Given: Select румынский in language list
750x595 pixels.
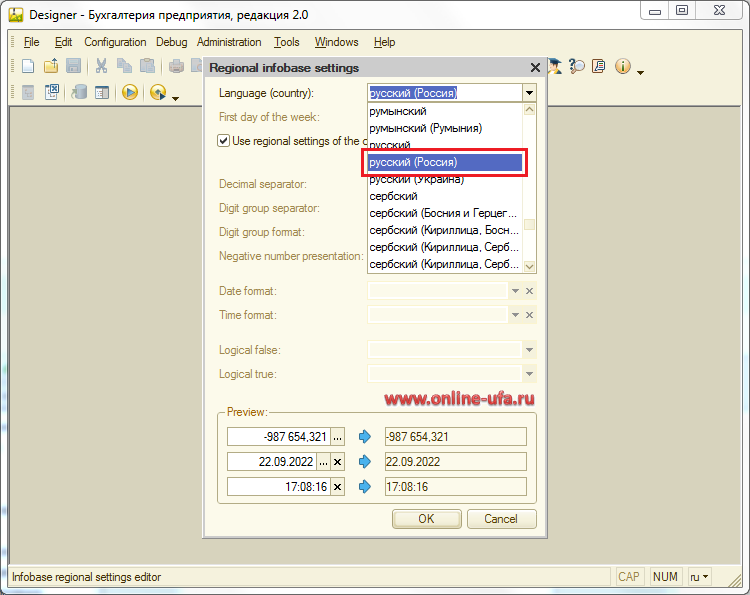Looking at the screenshot, I should tap(445, 111).
